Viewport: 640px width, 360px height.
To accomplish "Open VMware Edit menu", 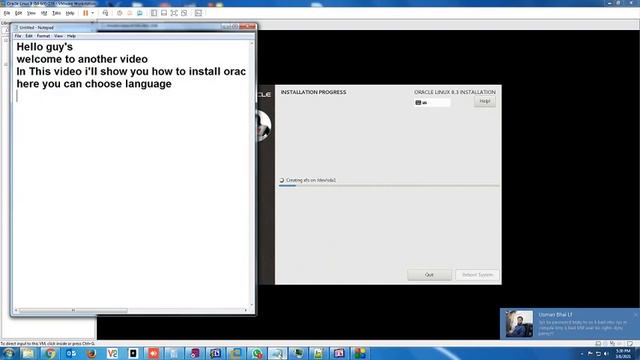I will tap(18, 13).
